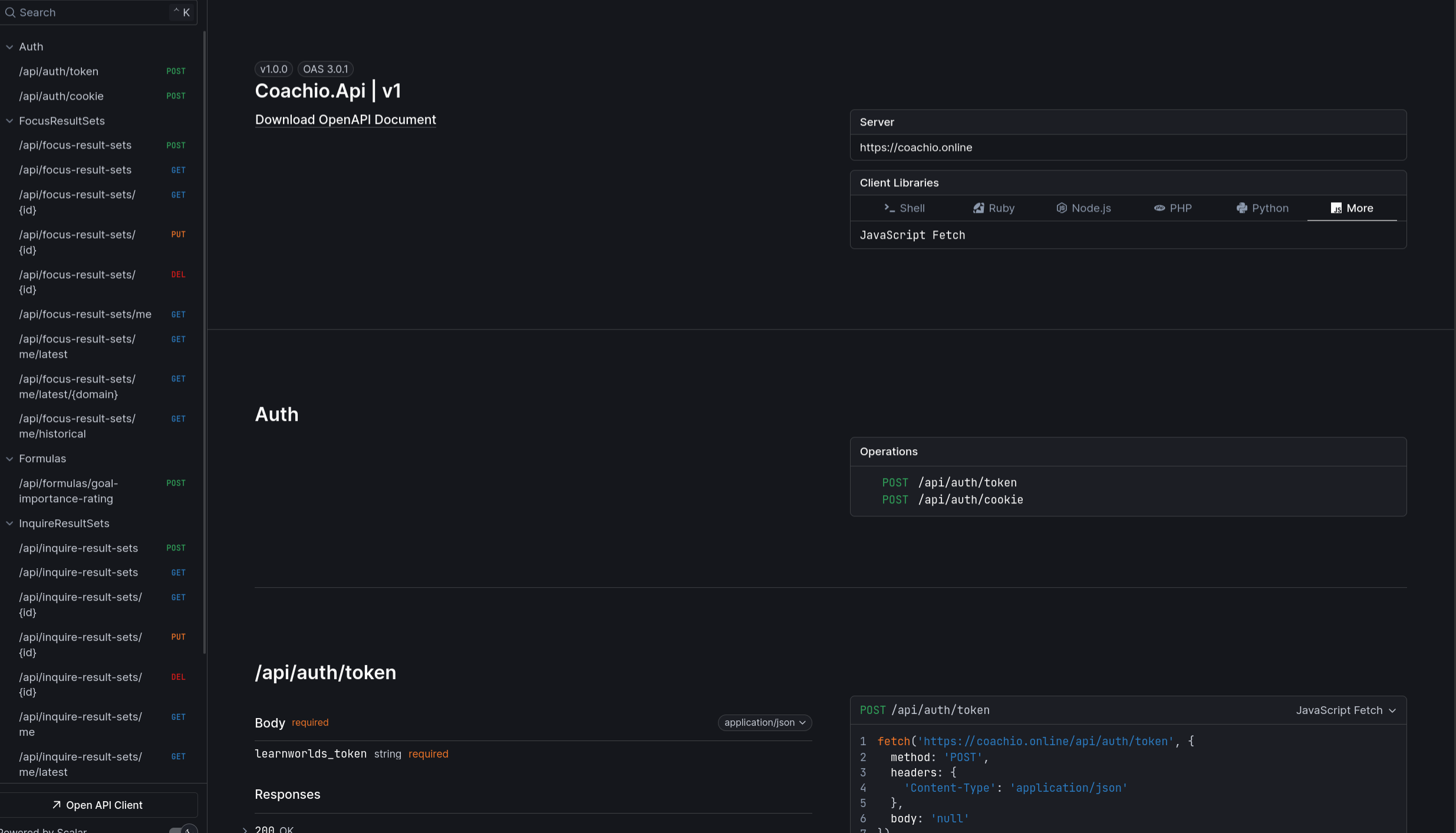
Task: Click the Auth section heading
Action: [x=276, y=414]
